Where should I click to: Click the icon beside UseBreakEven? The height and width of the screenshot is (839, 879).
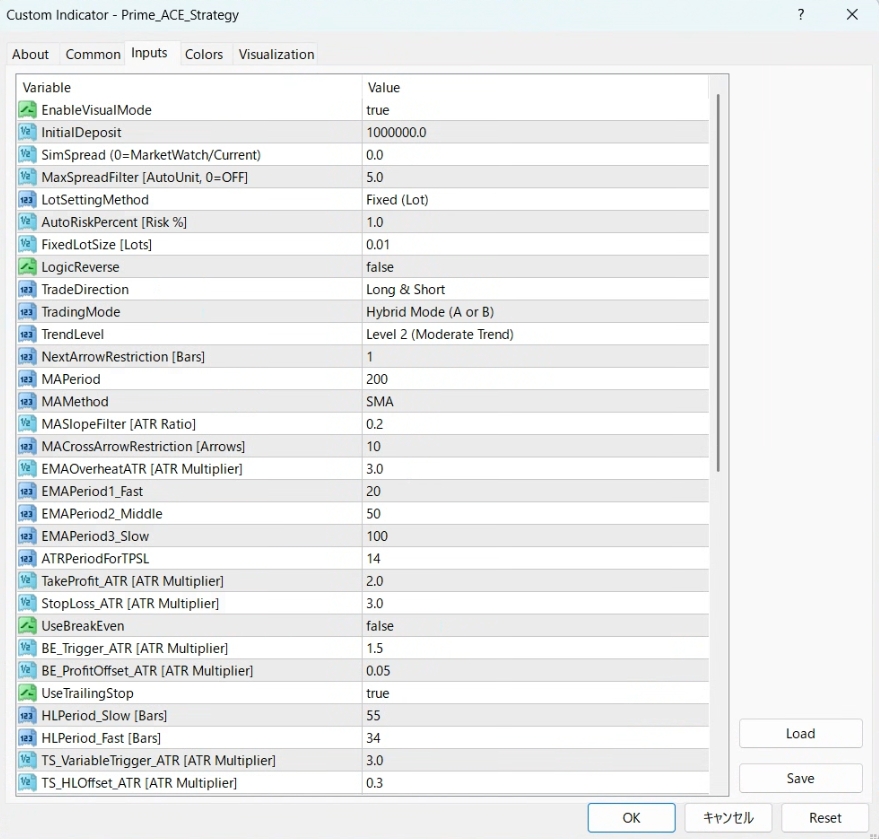coord(27,625)
